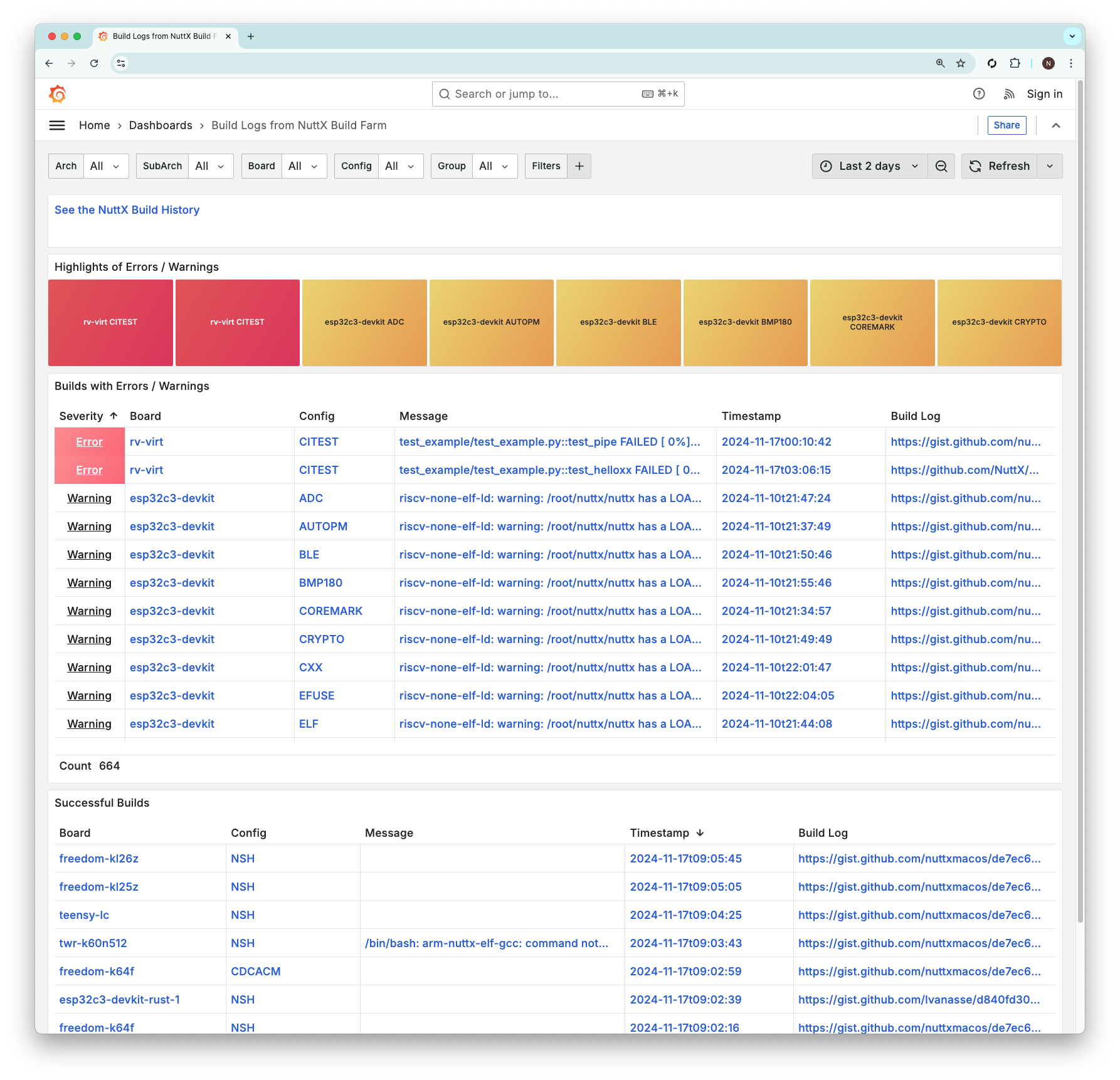Open the SubArch variable dropdown

tap(210, 166)
